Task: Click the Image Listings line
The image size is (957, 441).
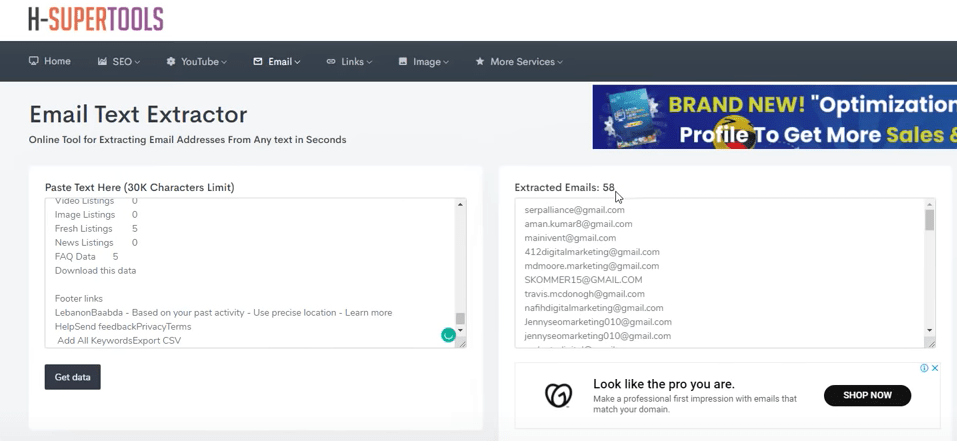Action: (x=96, y=215)
